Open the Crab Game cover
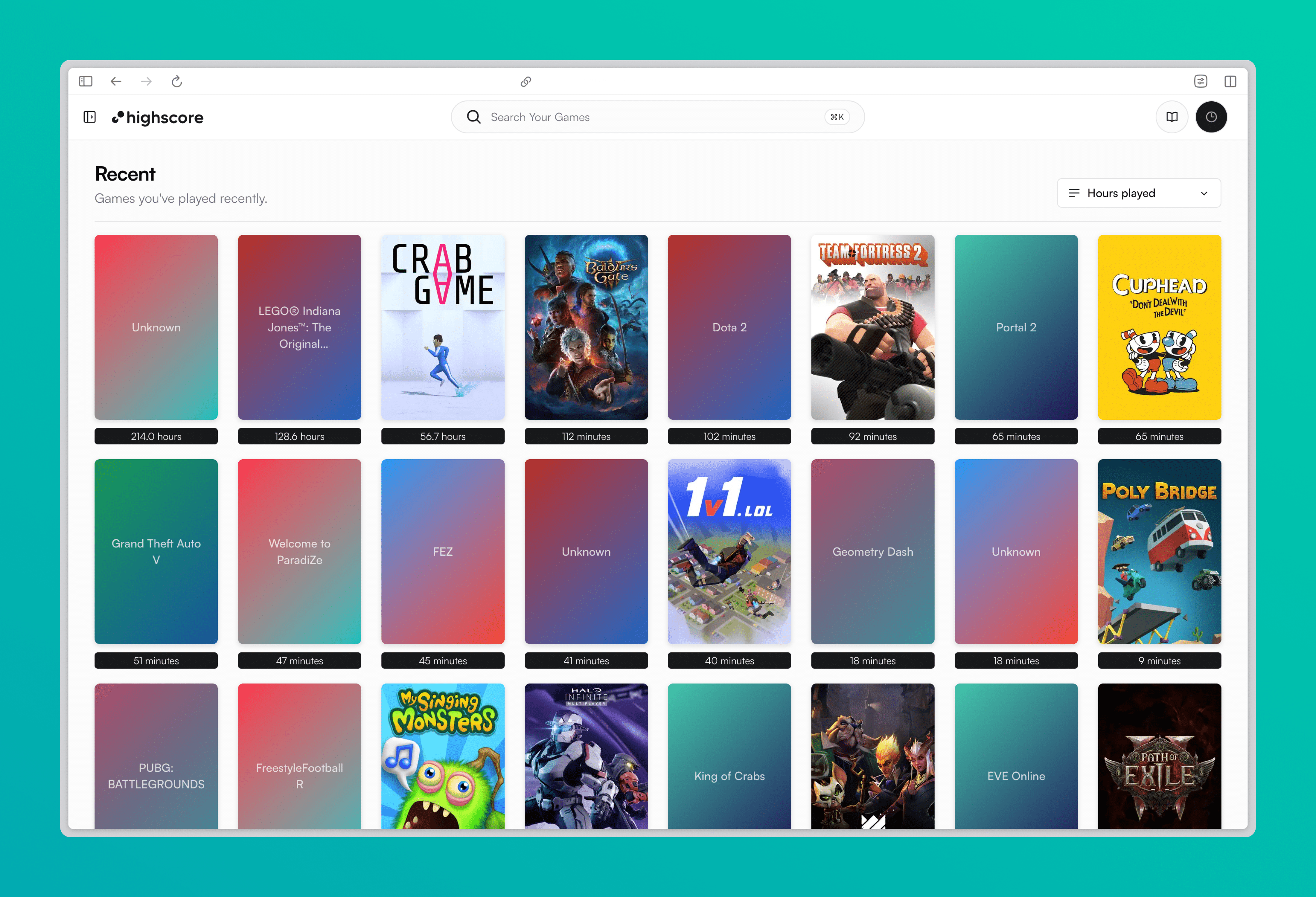The width and height of the screenshot is (1316, 897). (x=443, y=327)
